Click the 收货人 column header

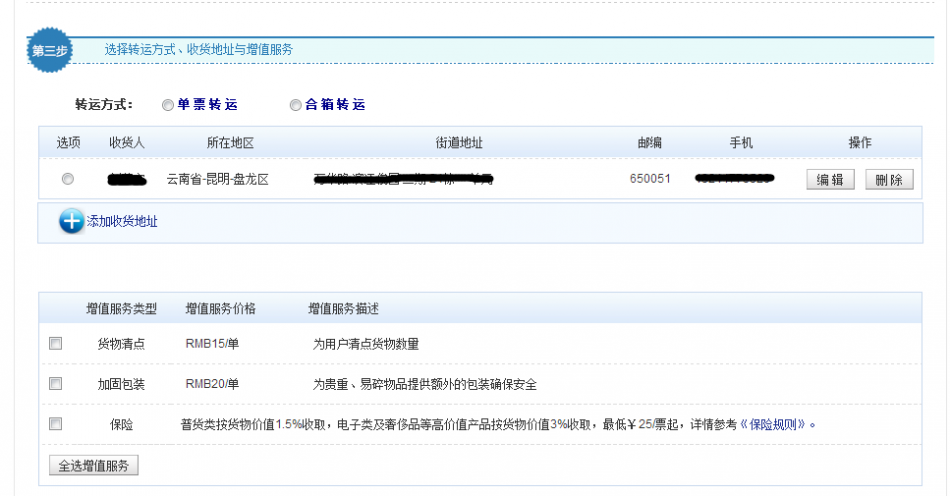(x=127, y=142)
